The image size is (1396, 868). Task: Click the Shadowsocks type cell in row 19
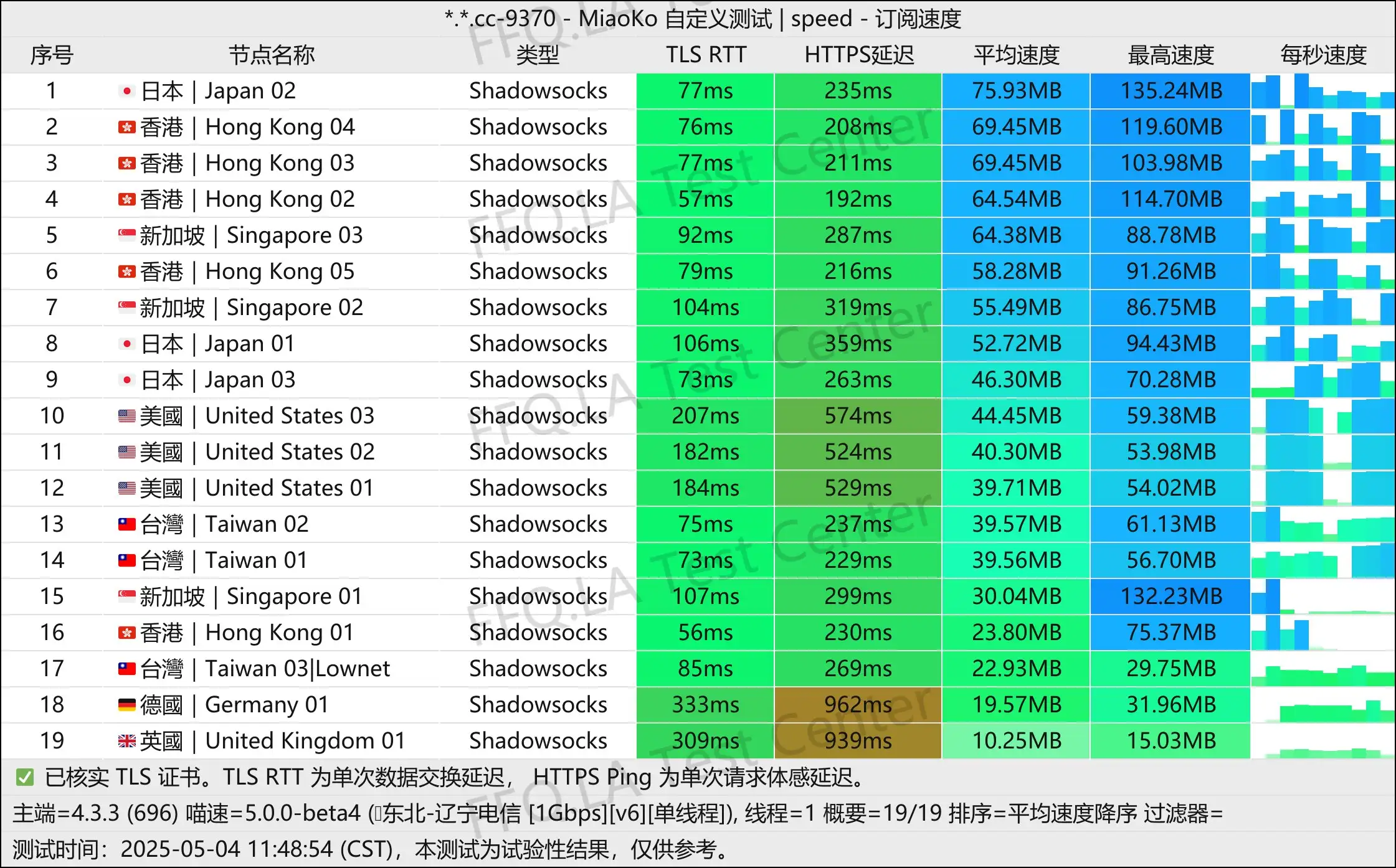[x=538, y=741]
